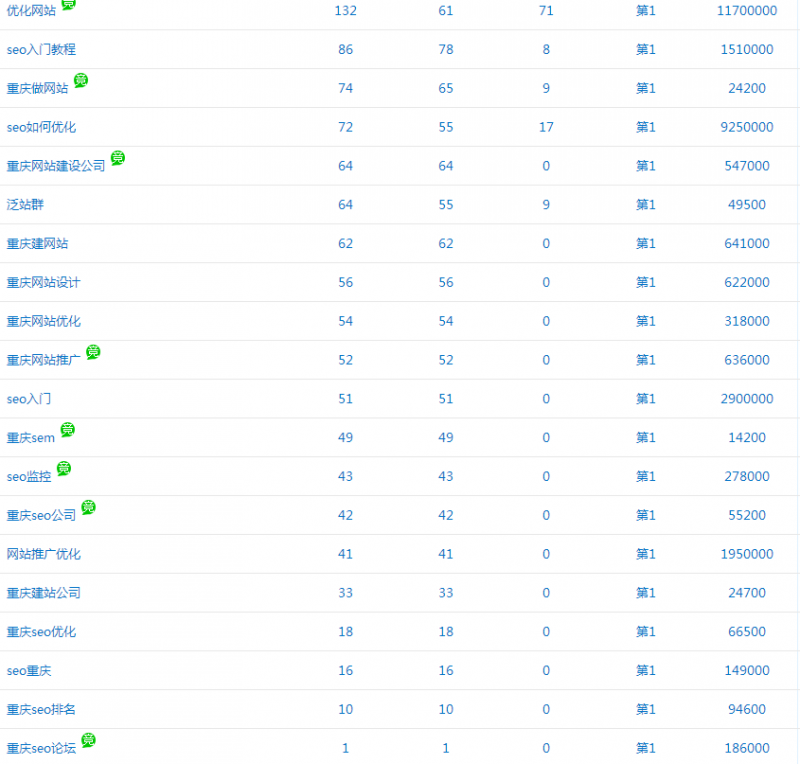Open the 重庆建站公司 keyword link
Viewport: 800px width, 764px height.
(43, 593)
